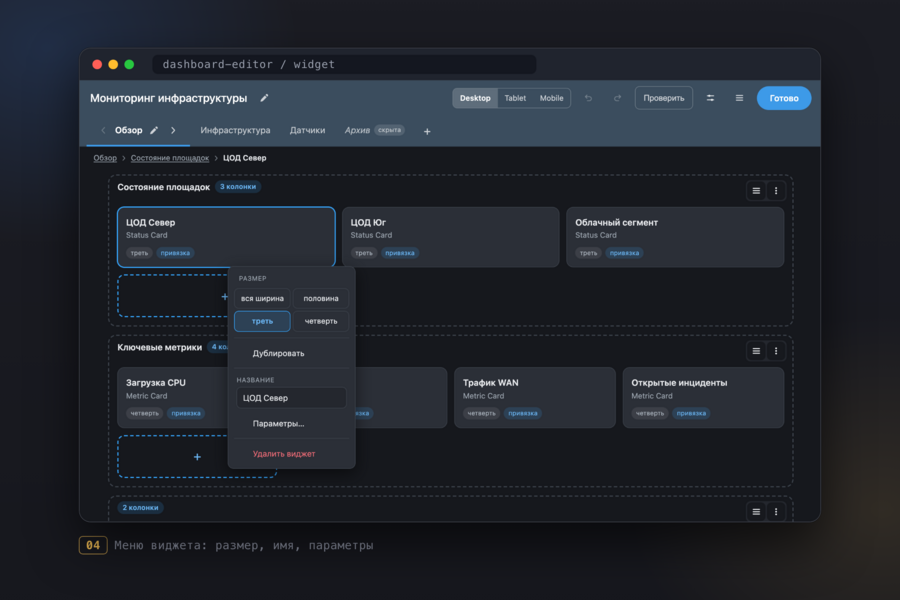Click the Проверить button
This screenshot has height=600, width=900.
coord(664,98)
